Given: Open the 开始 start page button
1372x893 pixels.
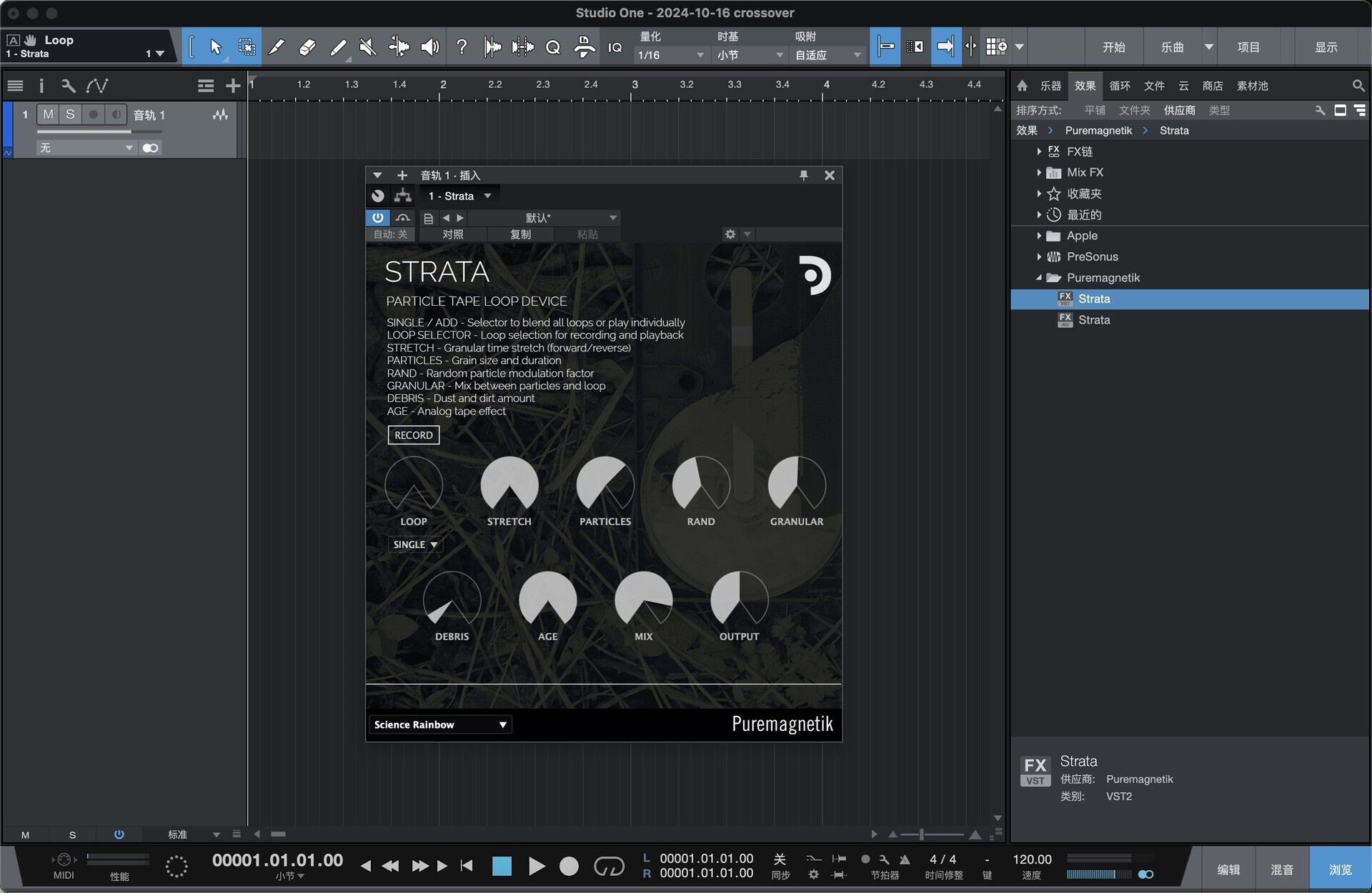Looking at the screenshot, I should (x=1113, y=47).
